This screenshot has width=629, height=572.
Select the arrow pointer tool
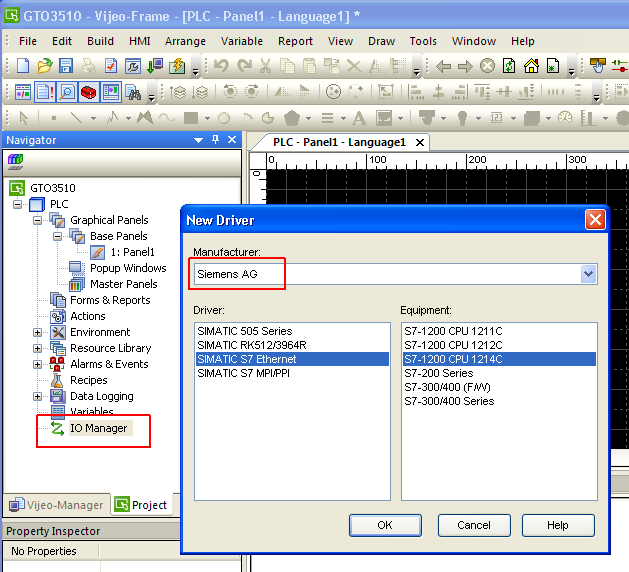click(24, 118)
